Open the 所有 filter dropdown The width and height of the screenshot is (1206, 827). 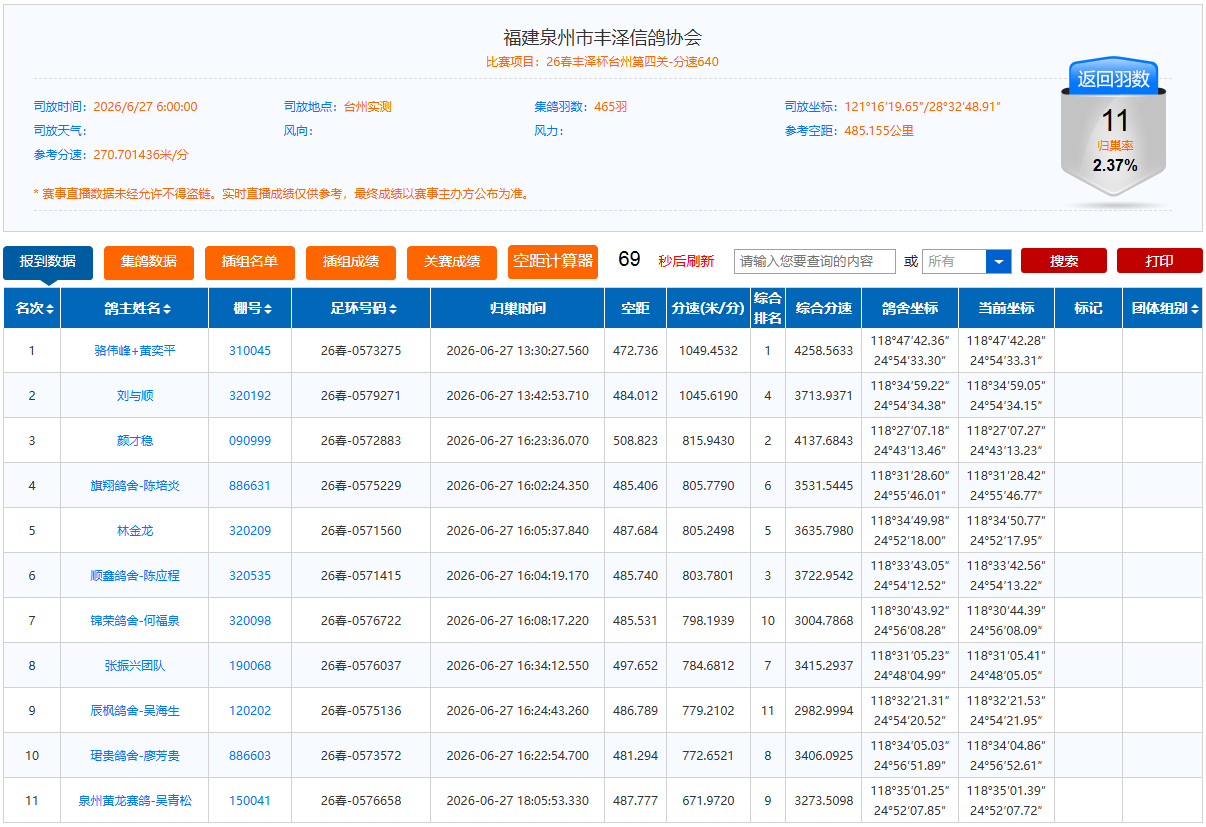pos(967,261)
